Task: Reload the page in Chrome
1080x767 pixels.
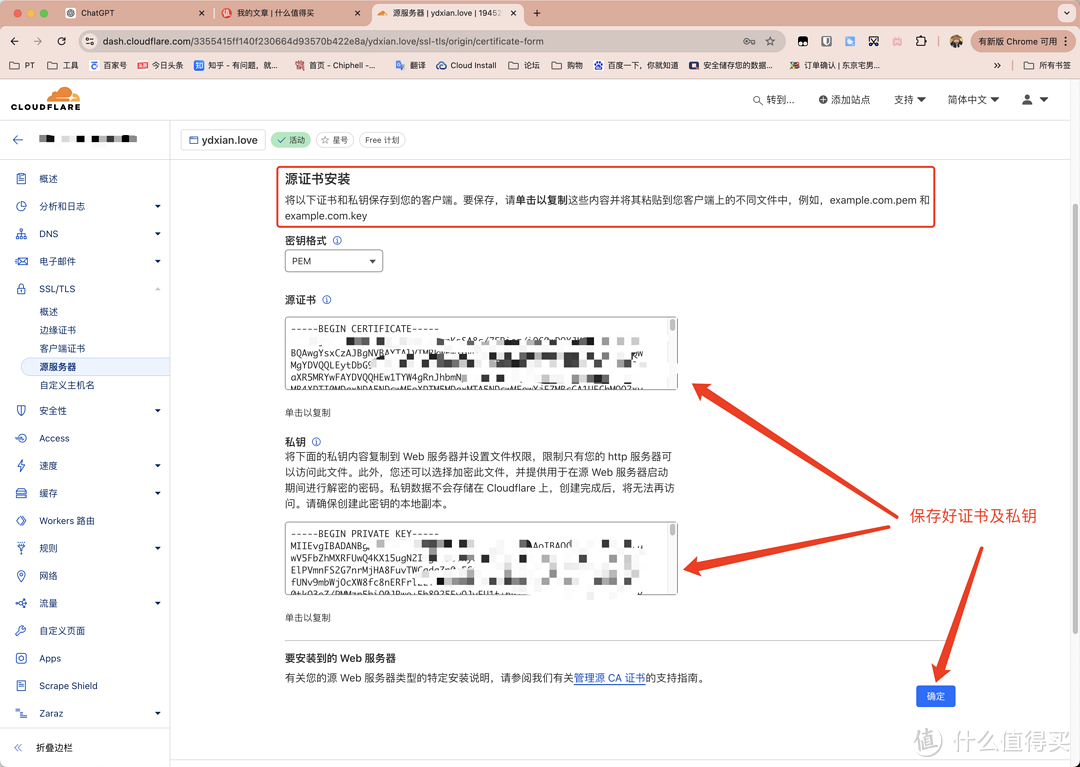Action: (62, 42)
